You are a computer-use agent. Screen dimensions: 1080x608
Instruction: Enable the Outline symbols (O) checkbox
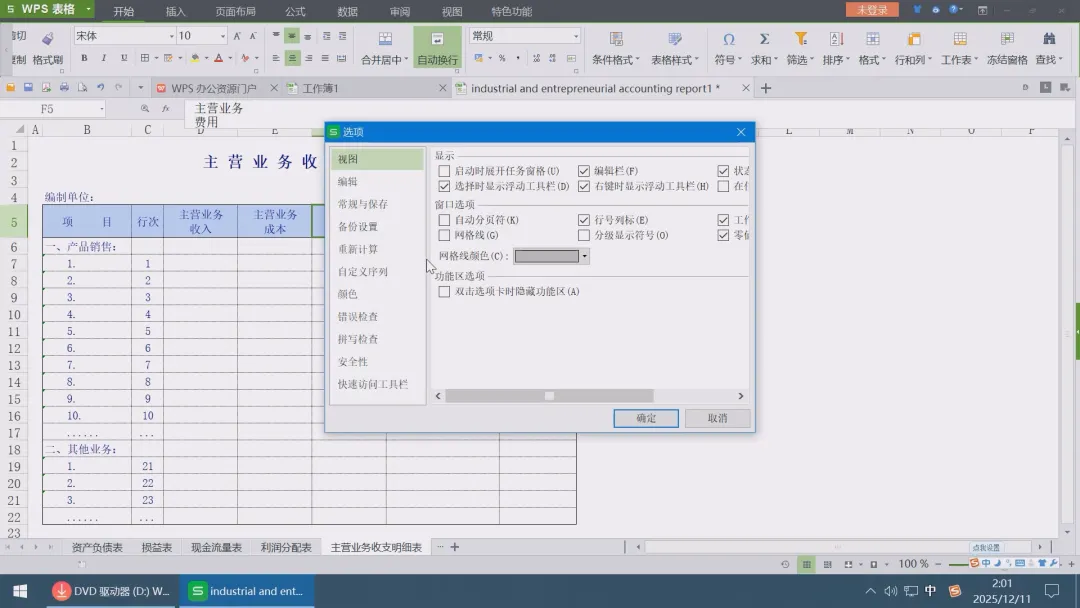point(584,235)
